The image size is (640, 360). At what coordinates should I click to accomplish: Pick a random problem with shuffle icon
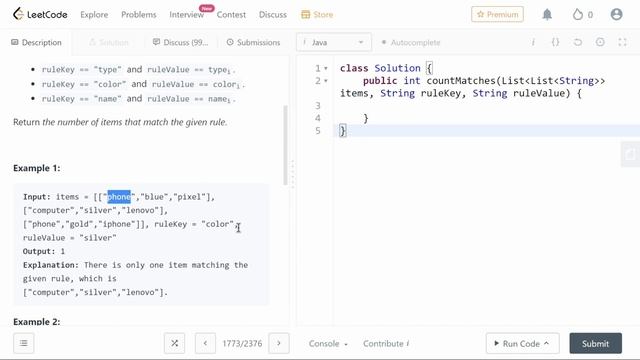(174, 343)
